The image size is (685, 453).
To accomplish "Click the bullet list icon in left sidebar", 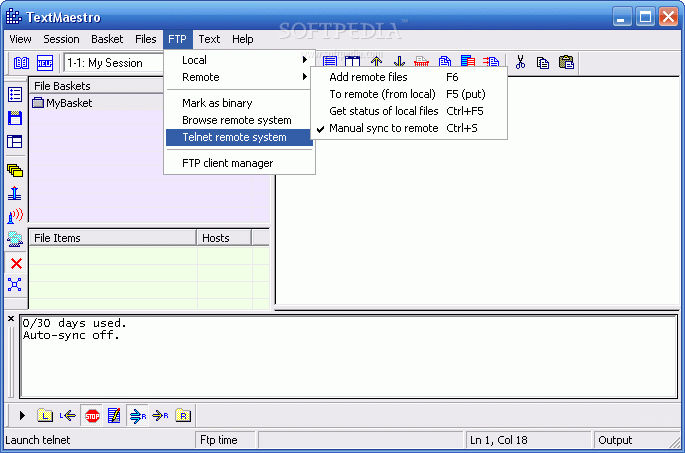I will [x=15, y=94].
